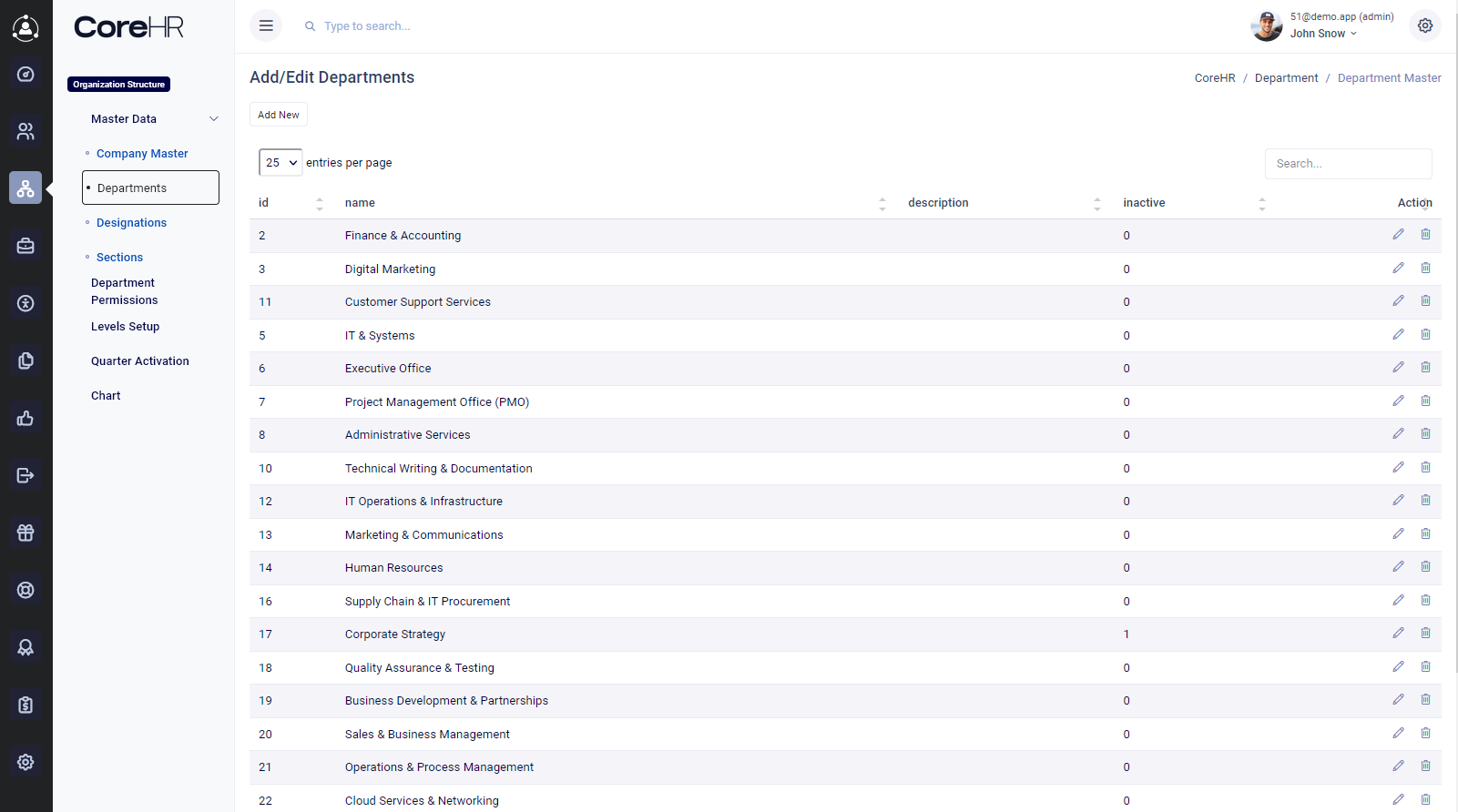This screenshot has width=1458, height=812.
Task: Open Designations in the sidebar menu
Action: pyautogui.click(x=131, y=223)
